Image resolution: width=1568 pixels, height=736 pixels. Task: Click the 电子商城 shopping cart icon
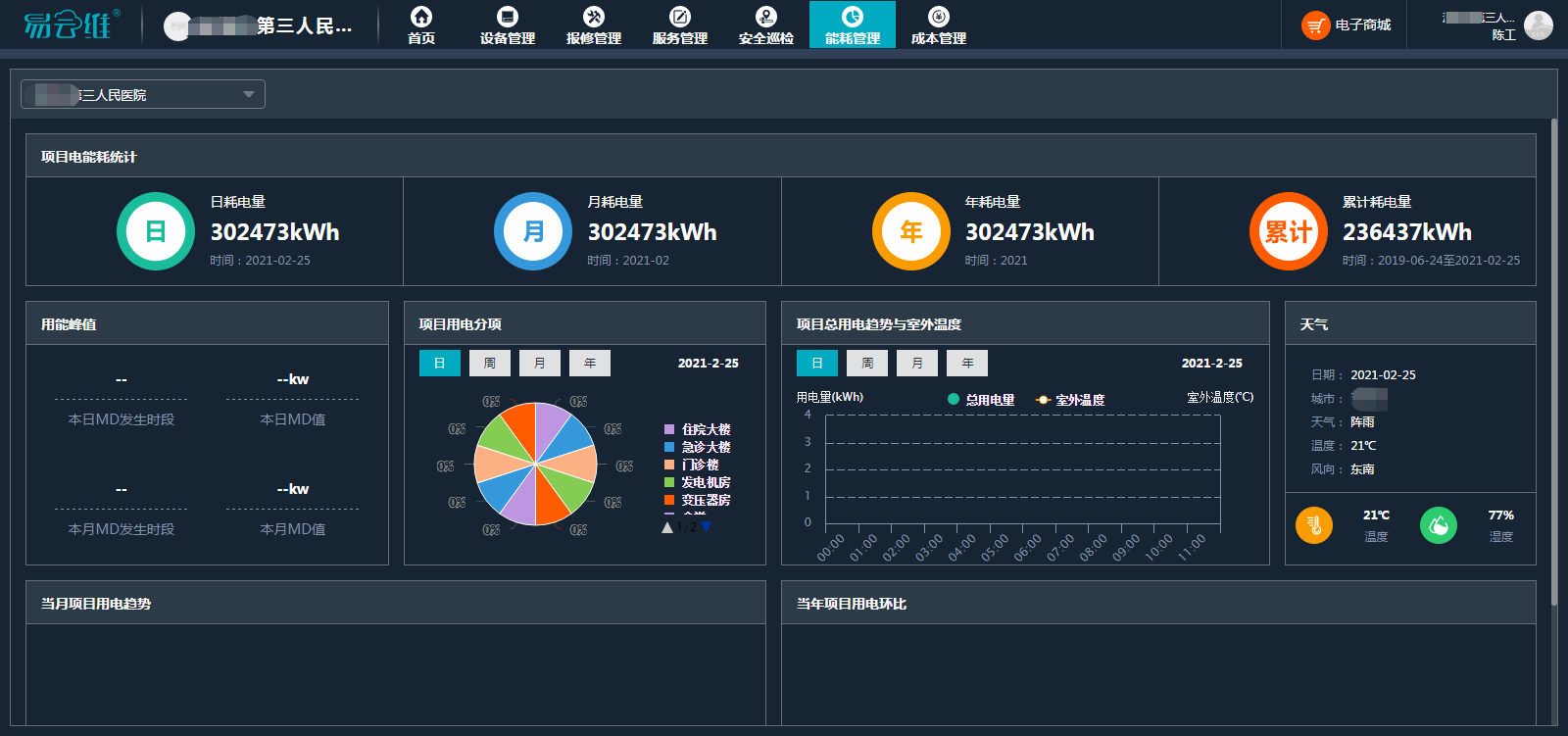1315,25
